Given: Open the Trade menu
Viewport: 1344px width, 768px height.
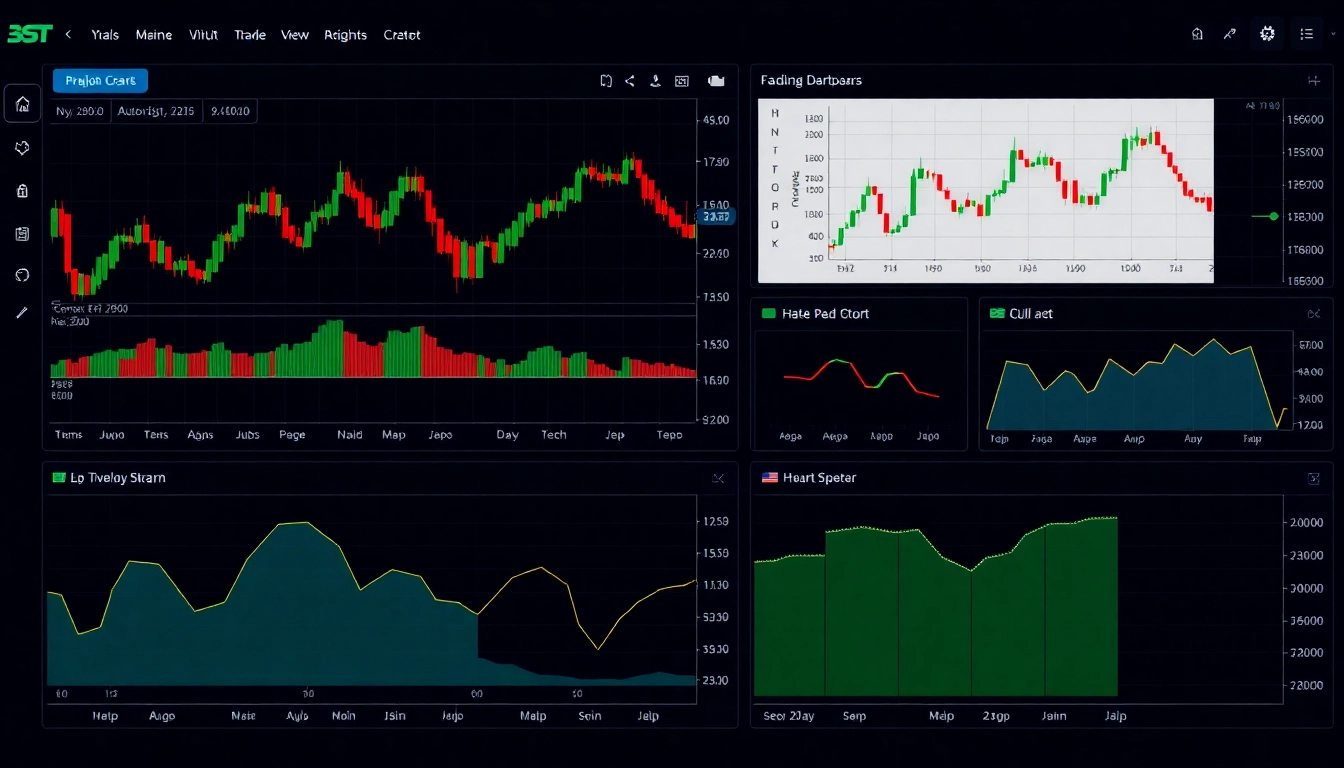Looking at the screenshot, I should [x=249, y=35].
